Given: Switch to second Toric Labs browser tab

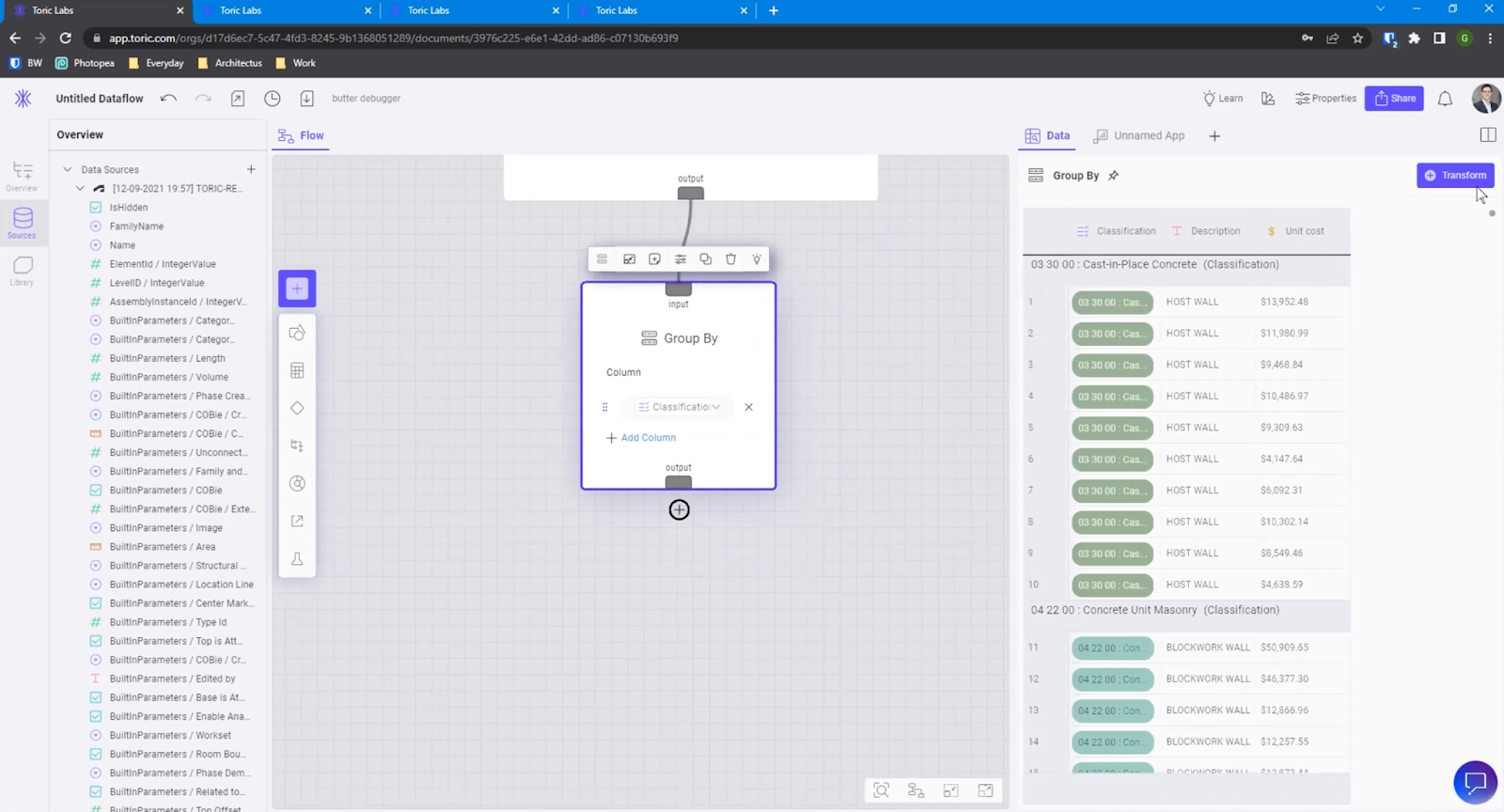Looking at the screenshot, I should coord(286,10).
